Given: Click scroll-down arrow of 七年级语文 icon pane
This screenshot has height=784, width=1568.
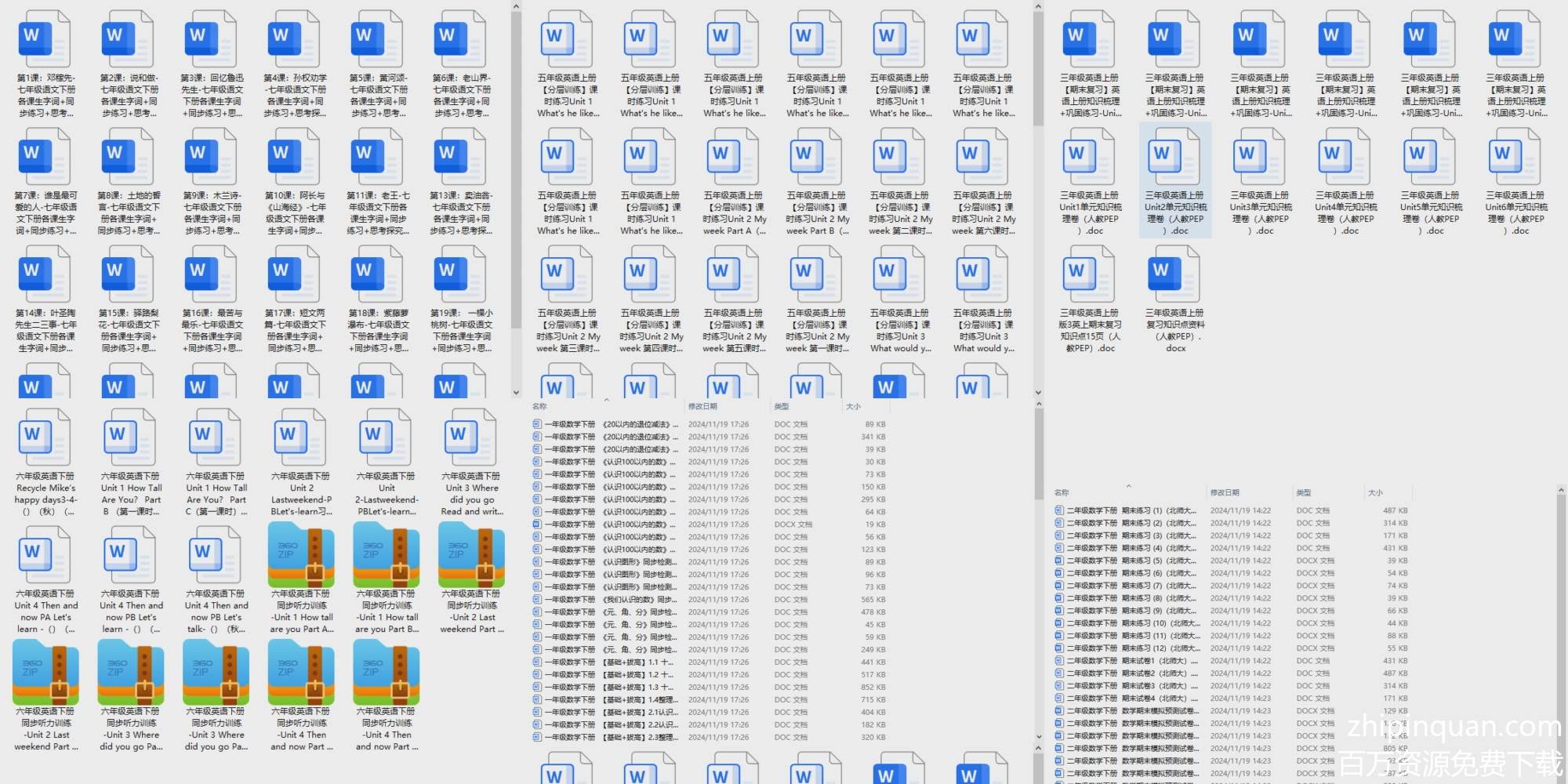Looking at the screenshot, I should pos(516,393).
